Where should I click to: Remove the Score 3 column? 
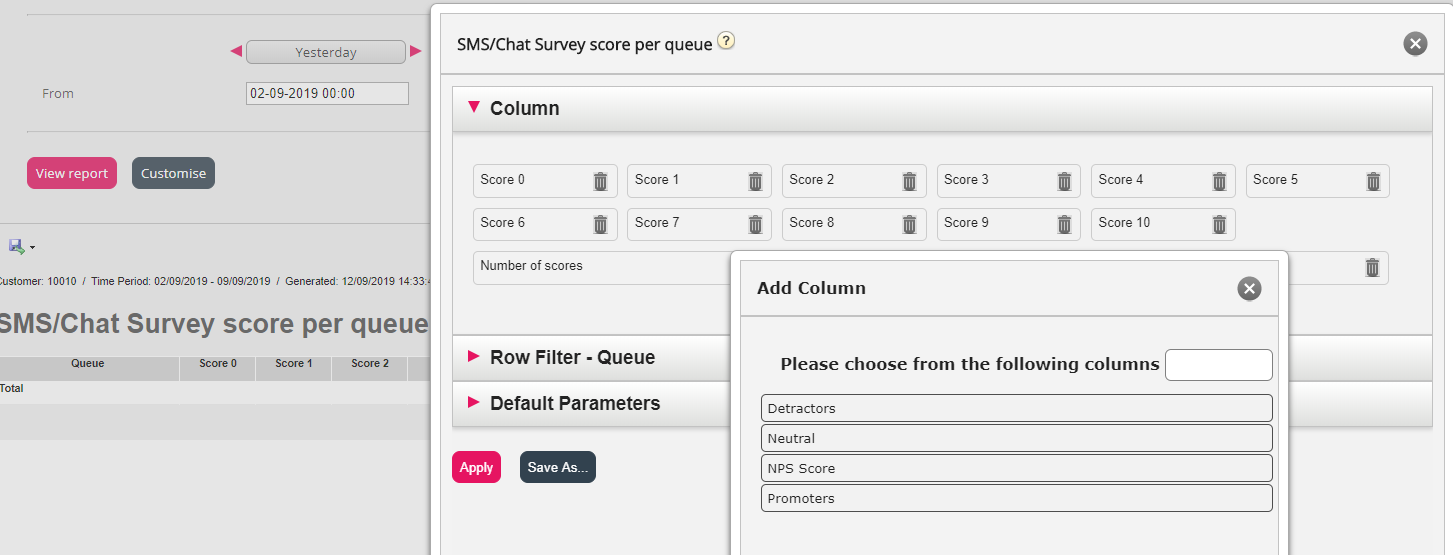1064,181
